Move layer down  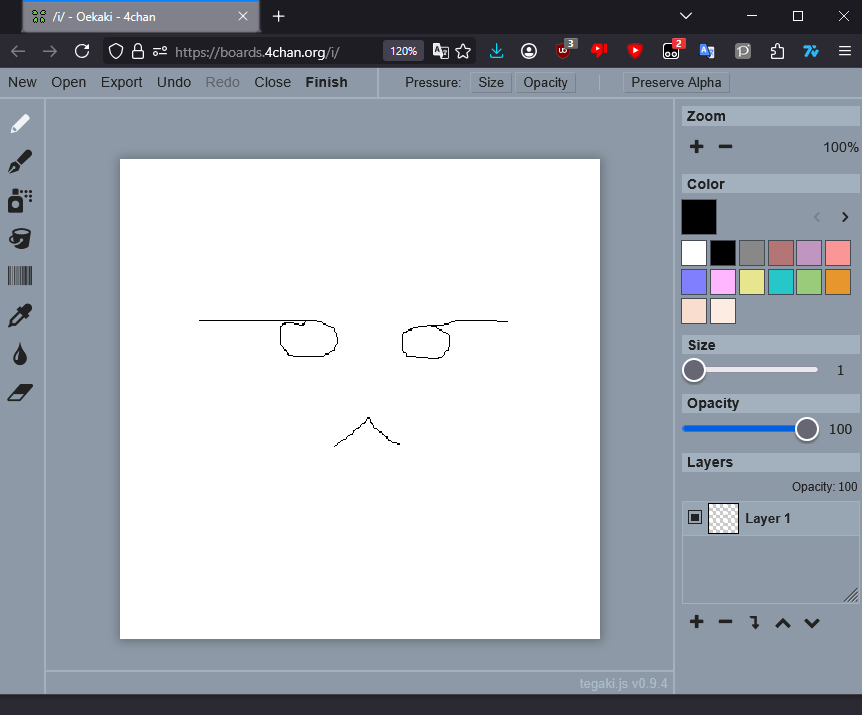pyautogui.click(x=812, y=623)
